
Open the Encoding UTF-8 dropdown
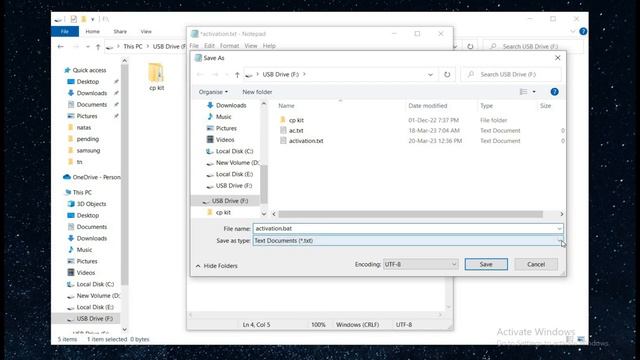tap(420, 264)
